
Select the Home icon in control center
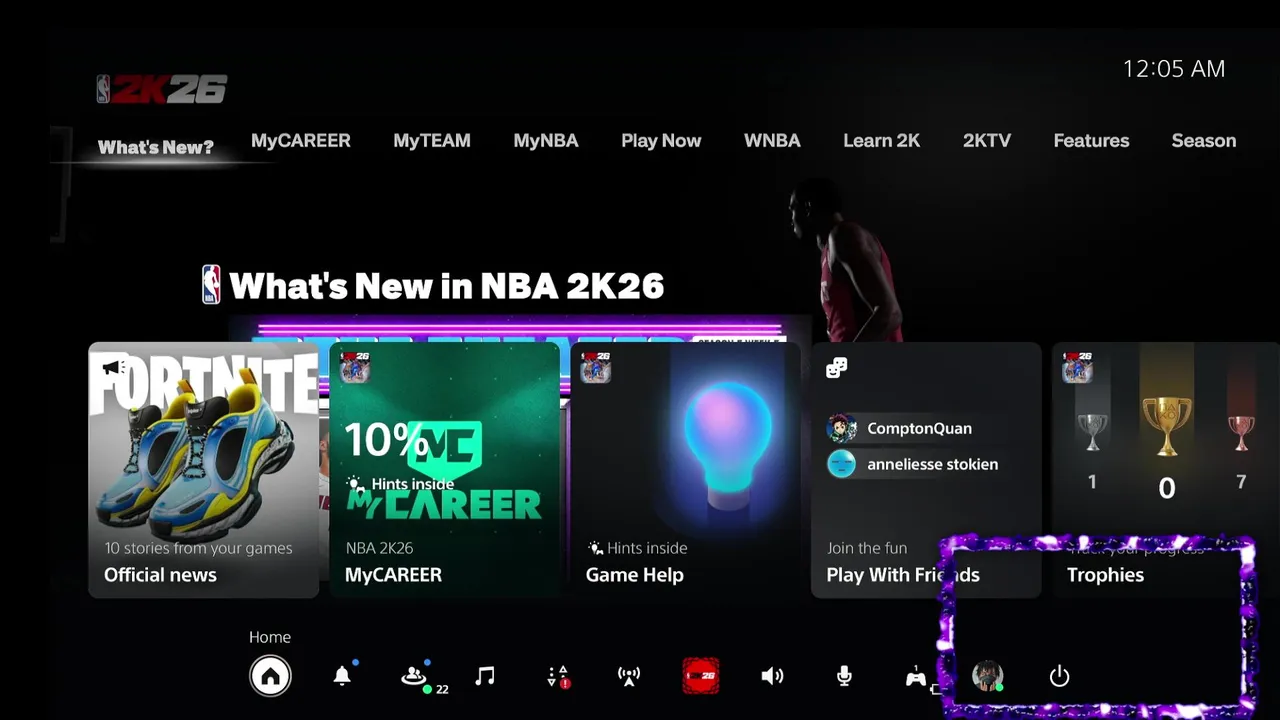click(x=270, y=676)
